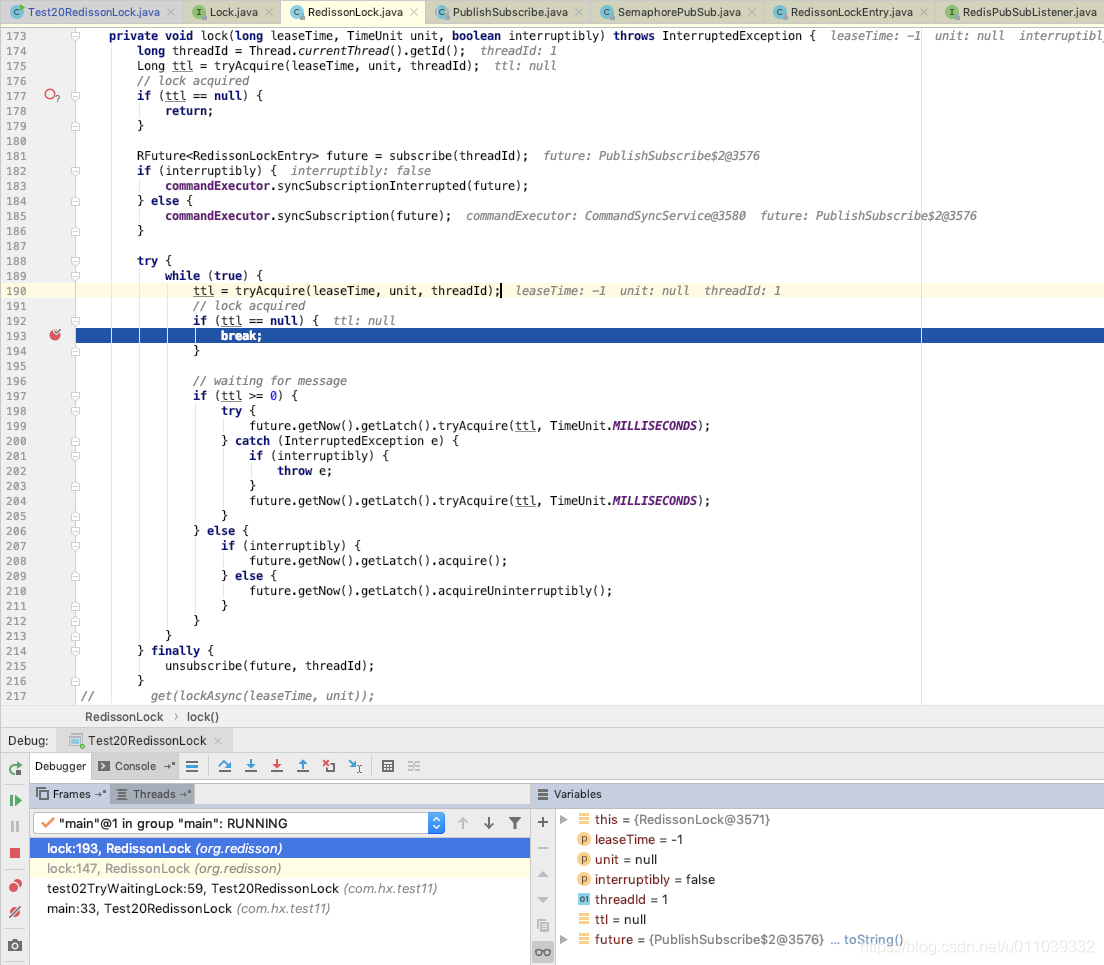Collapse the fold at line 197
This screenshot has width=1104, height=965.
click(75, 396)
